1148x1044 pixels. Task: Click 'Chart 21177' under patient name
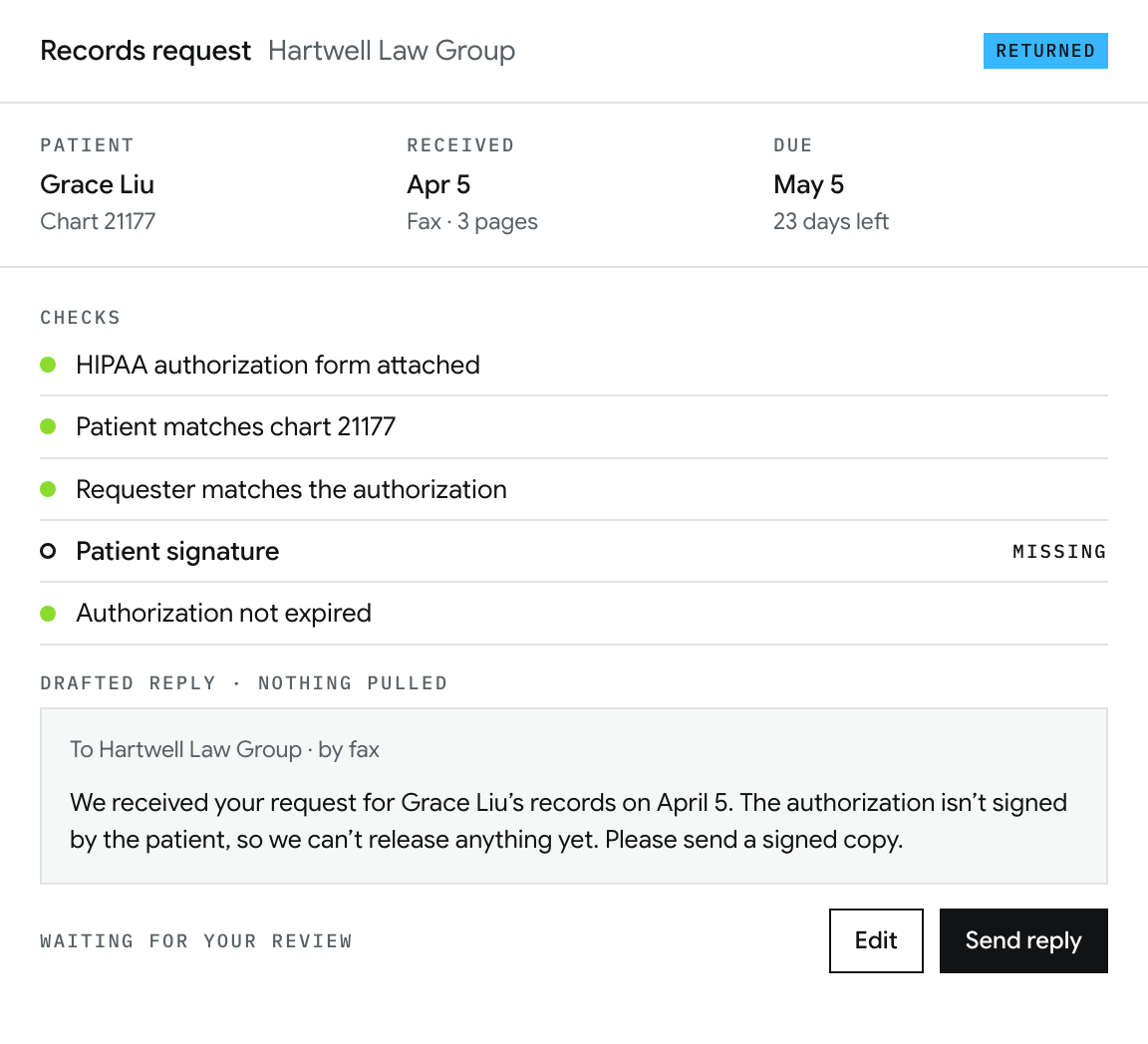pyautogui.click(x=98, y=221)
